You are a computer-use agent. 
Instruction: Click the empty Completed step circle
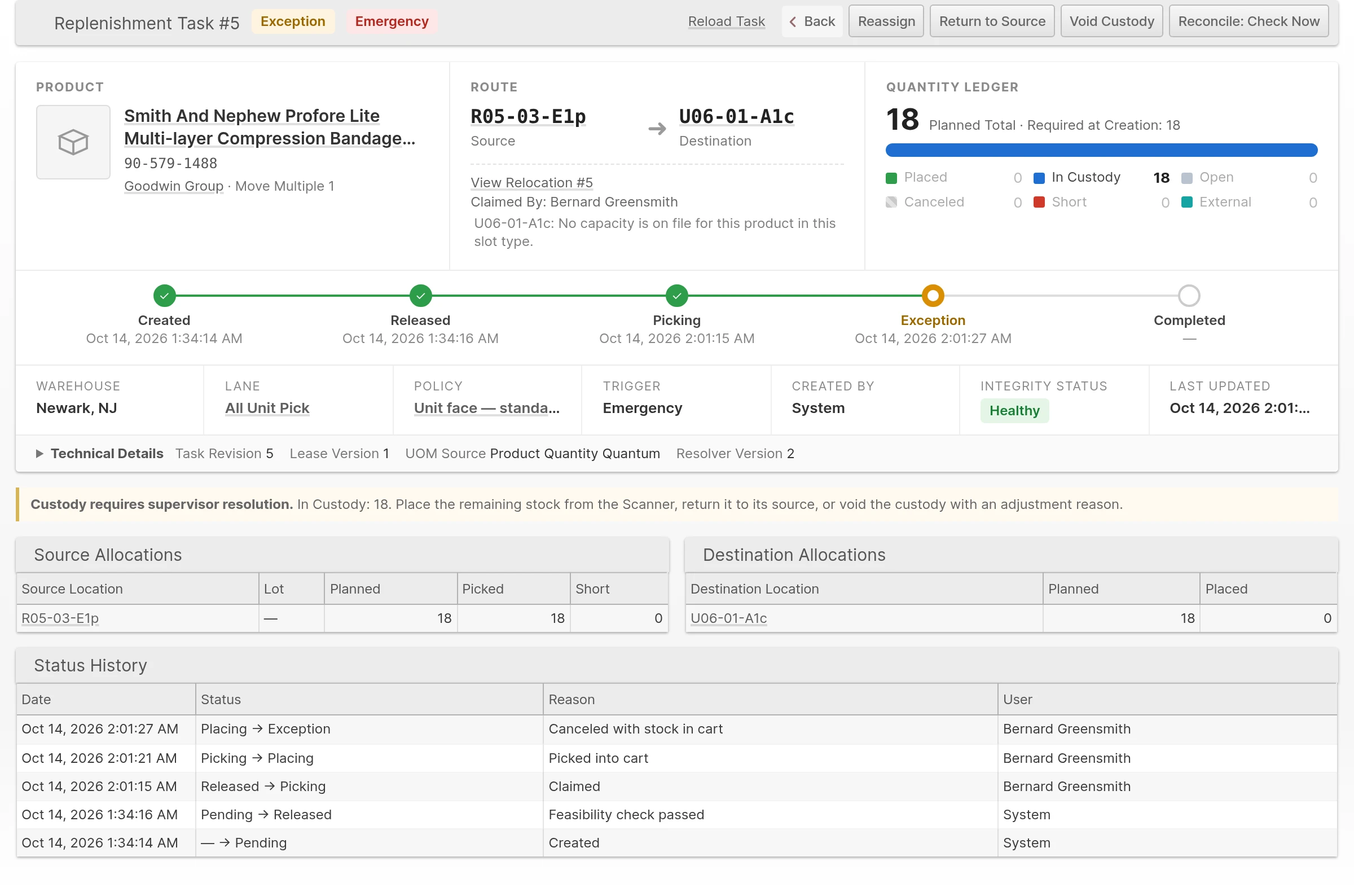1189,296
